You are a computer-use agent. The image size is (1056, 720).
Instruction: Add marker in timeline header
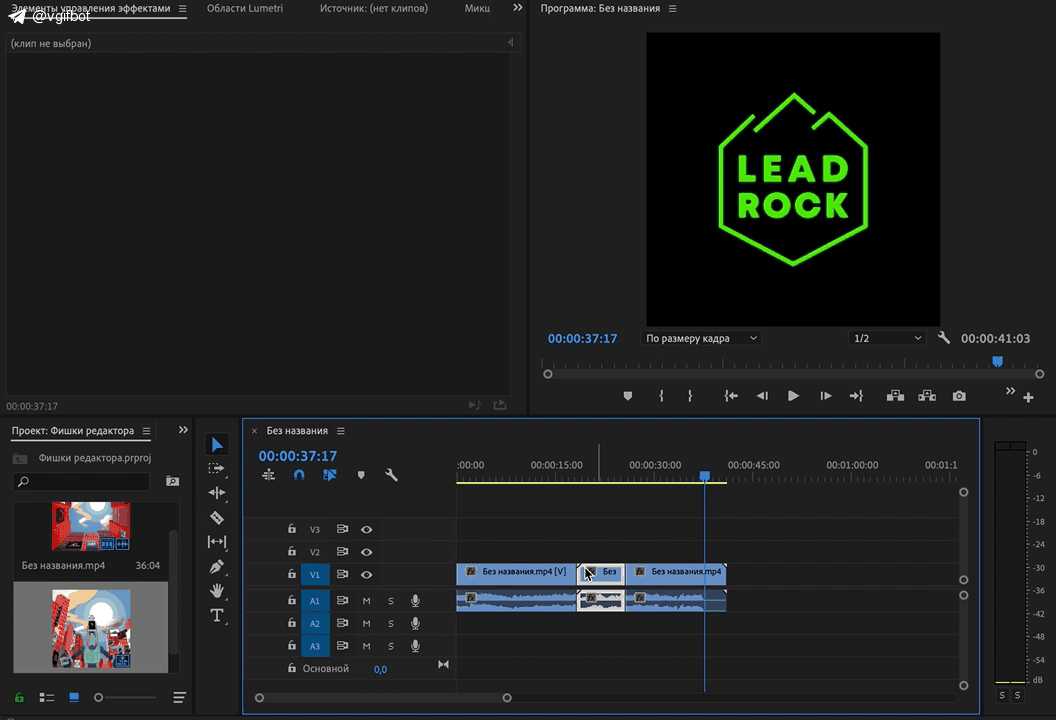click(361, 475)
